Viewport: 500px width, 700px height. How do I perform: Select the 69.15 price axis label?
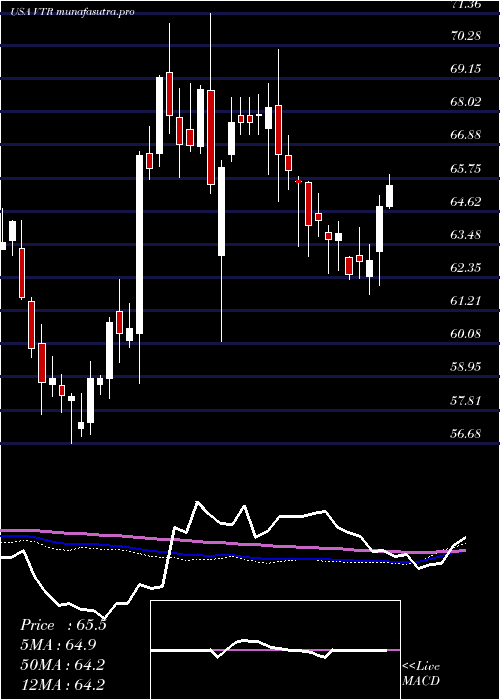pos(466,69)
